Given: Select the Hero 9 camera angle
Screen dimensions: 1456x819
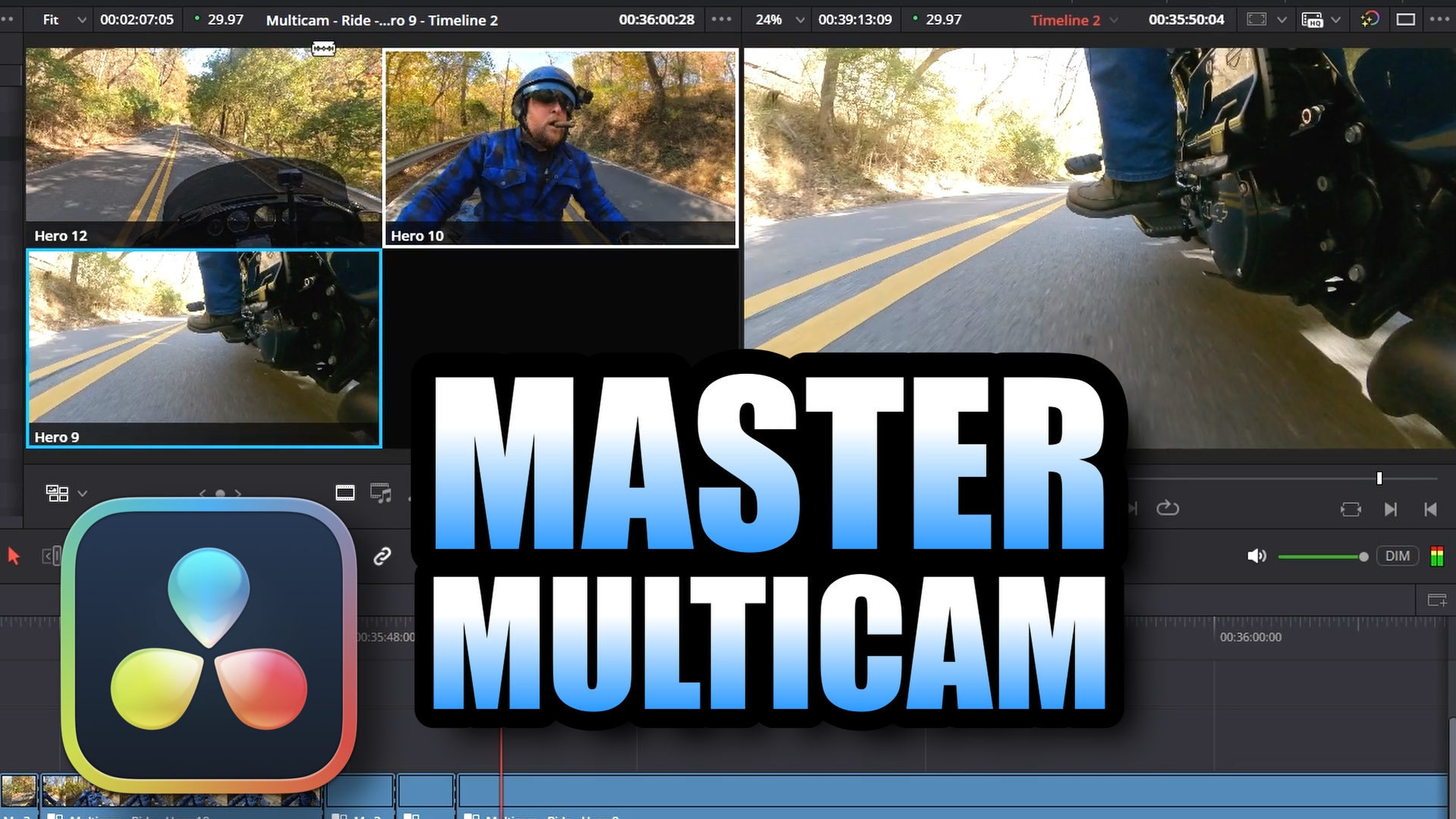Looking at the screenshot, I should point(204,349).
